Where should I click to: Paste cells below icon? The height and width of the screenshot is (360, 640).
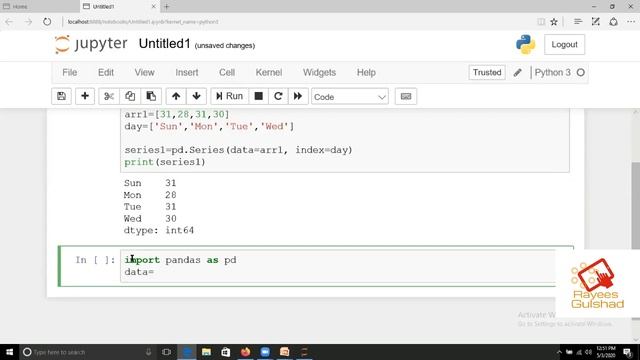tap(151, 96)
